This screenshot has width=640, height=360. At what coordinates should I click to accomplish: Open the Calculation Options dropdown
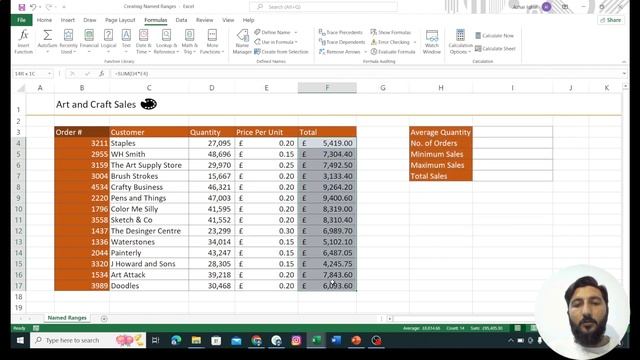[460, 41]
